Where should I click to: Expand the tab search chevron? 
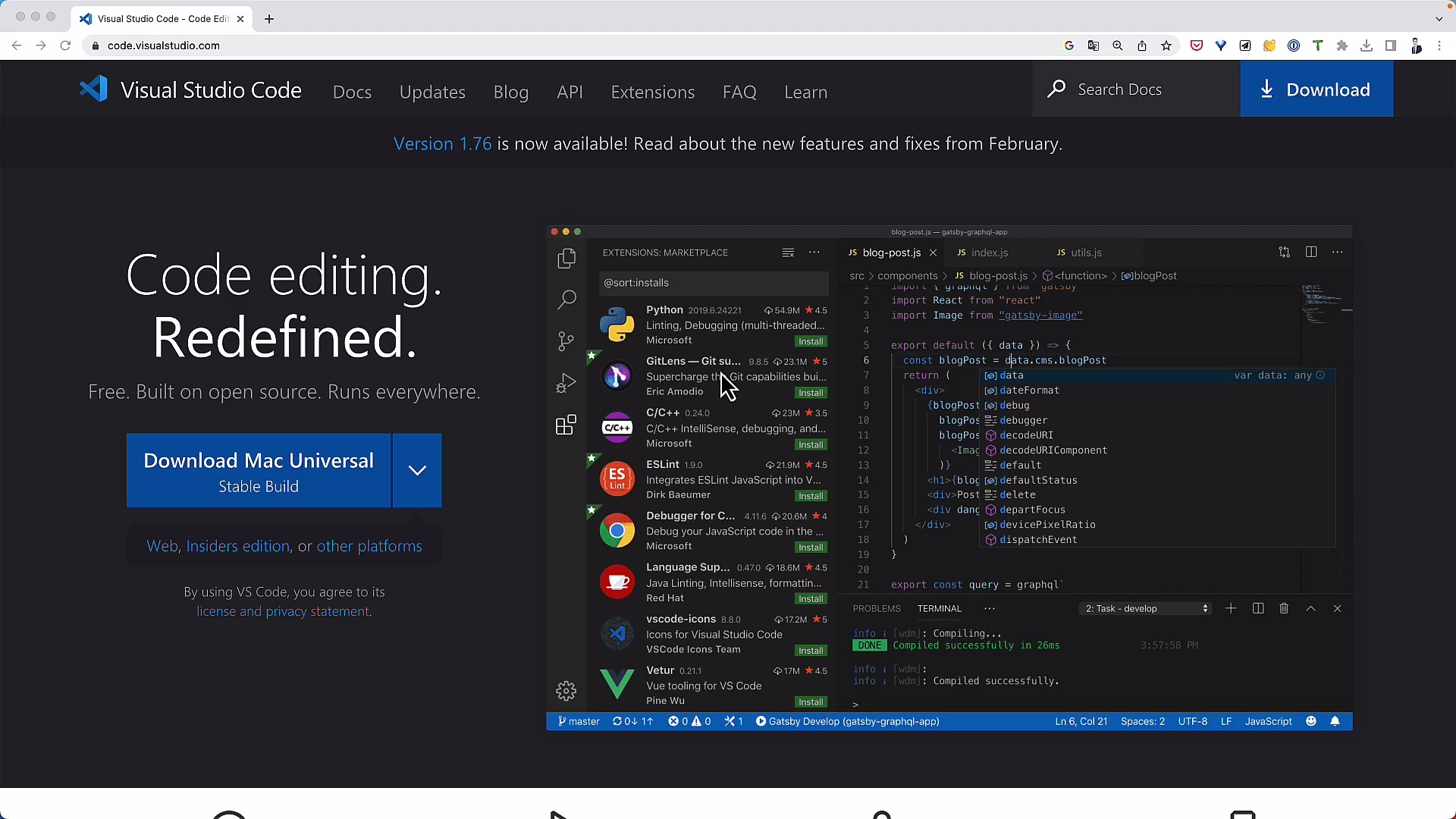1439,19
